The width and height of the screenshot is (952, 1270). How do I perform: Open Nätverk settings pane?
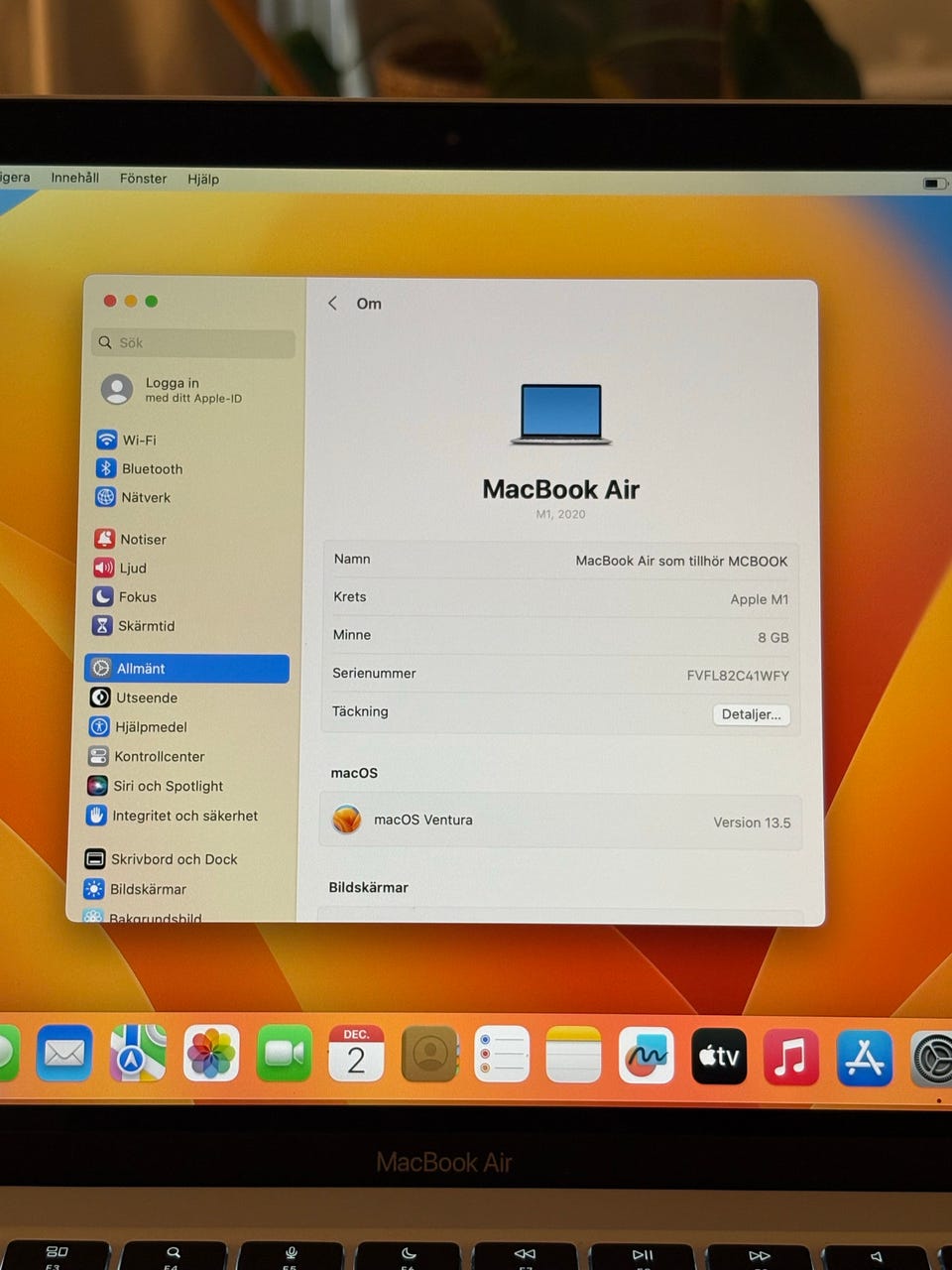coord(145,497)
